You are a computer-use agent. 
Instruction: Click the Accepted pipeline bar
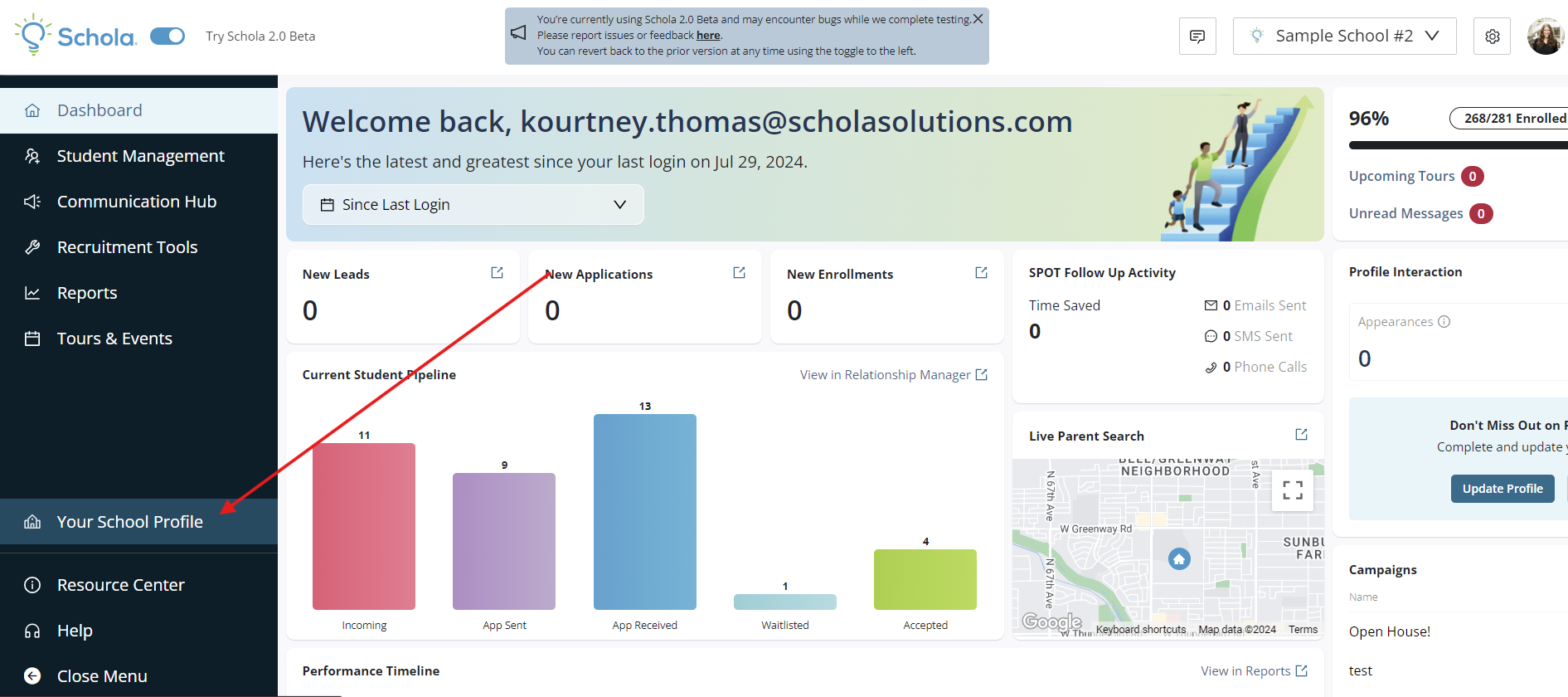click(x=925, y=579)
